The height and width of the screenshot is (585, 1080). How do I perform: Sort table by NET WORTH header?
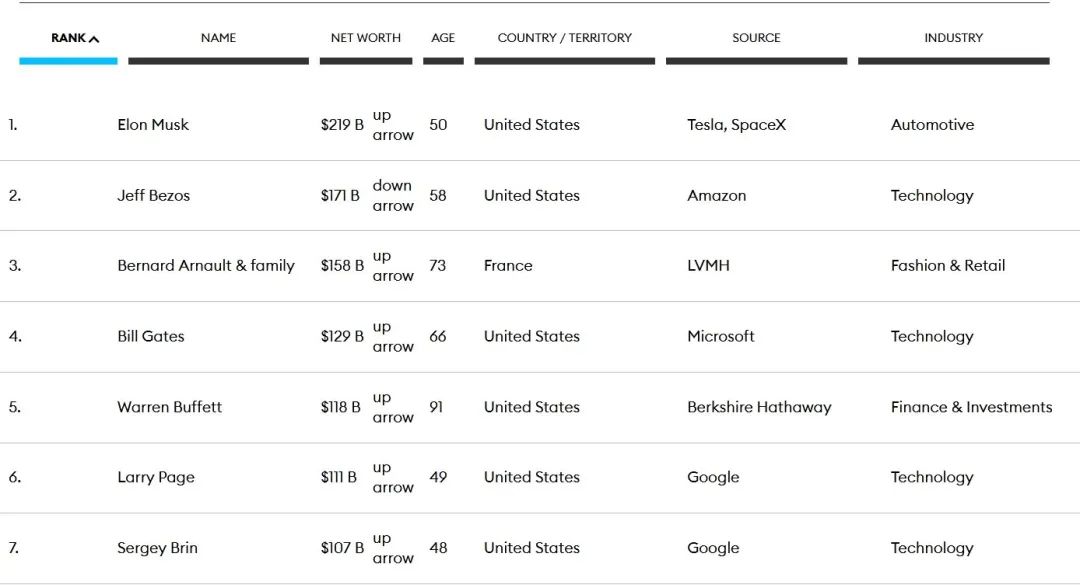[x=366, y=38]
